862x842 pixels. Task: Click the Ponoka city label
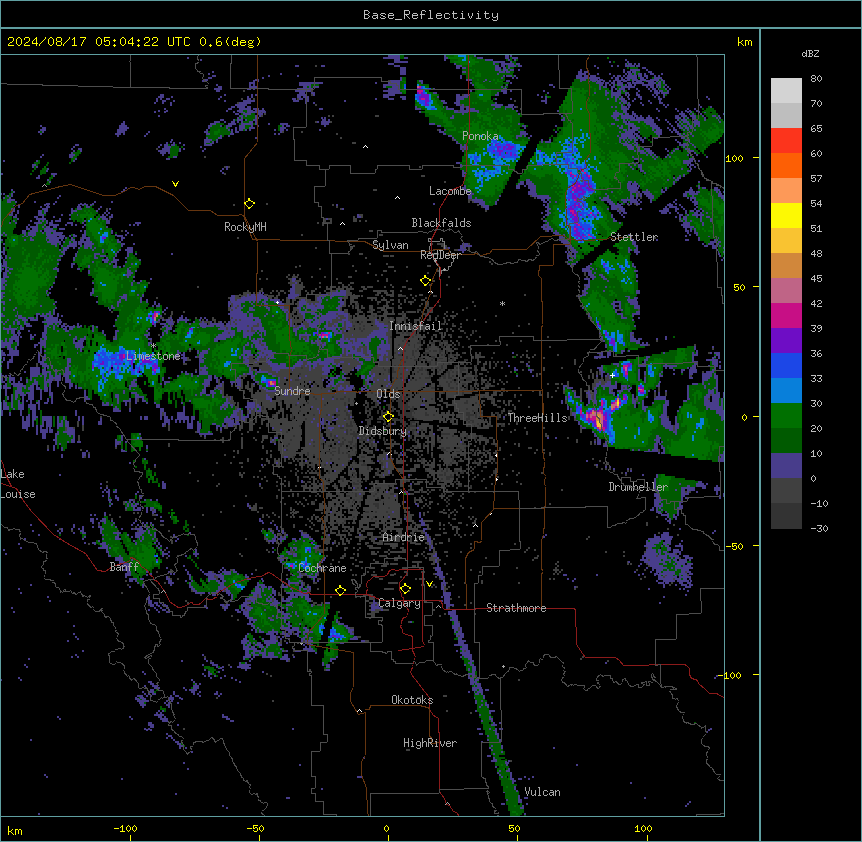(480, 136)
